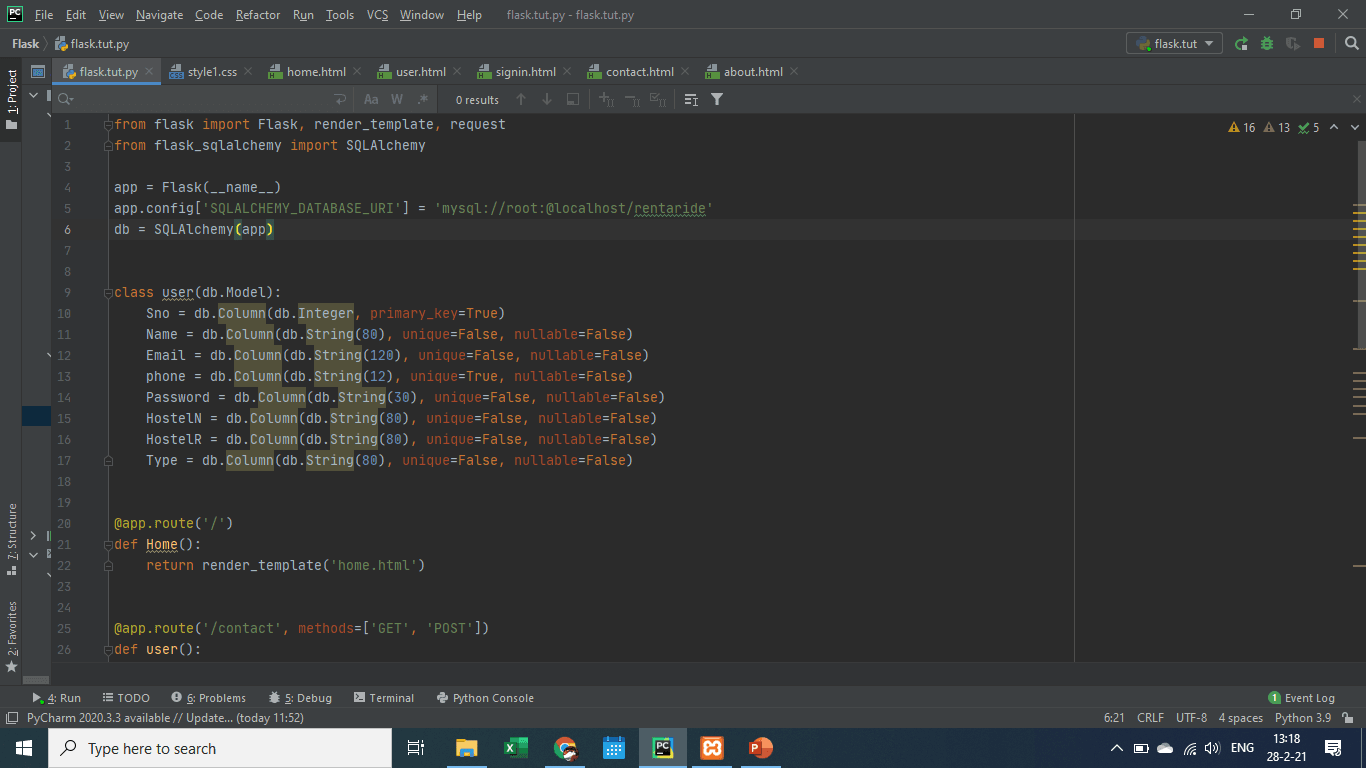Open the Refactor menu
Viewport: 1366px width, 768px height.
click(x=258, y=14)
